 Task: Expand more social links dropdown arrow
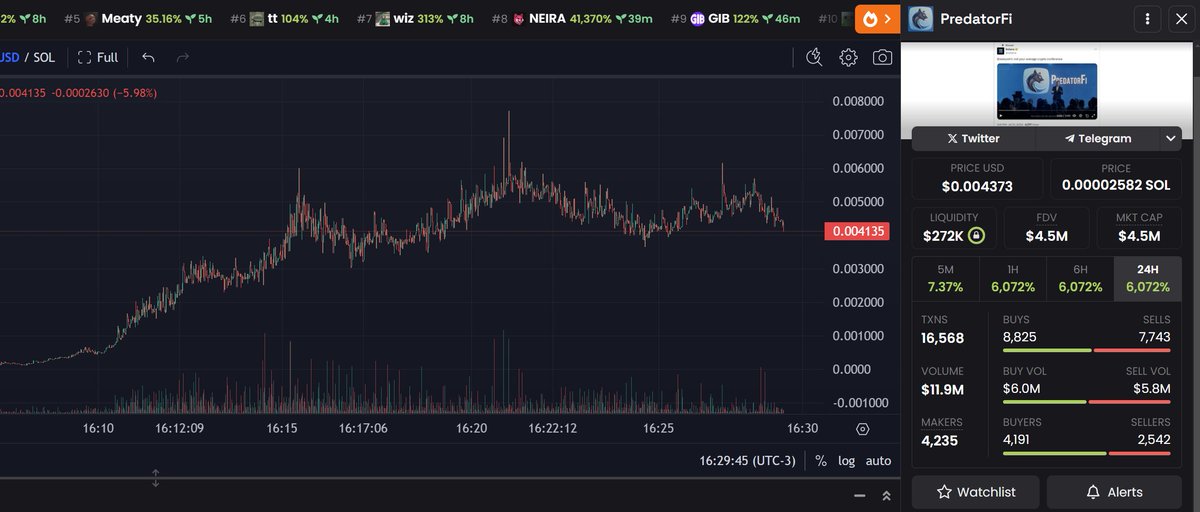pos(1171,138)
